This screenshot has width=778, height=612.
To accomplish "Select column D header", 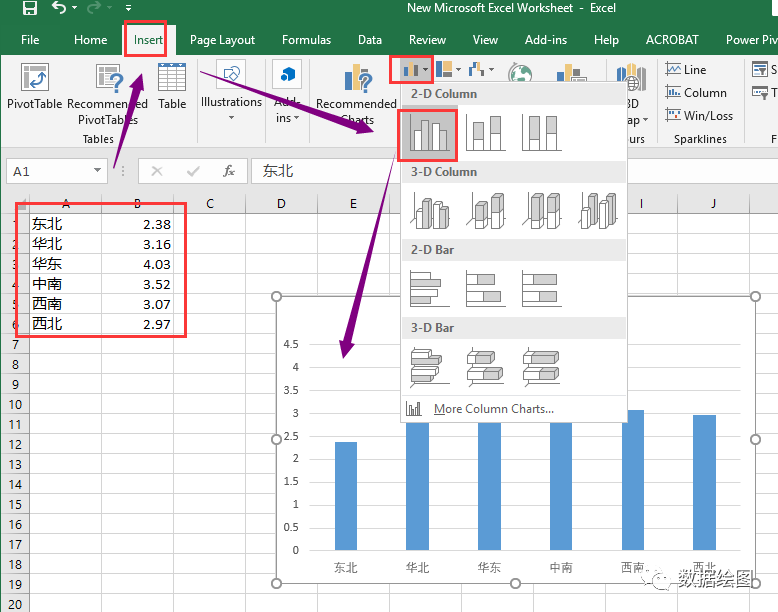I will pyautogui.click(x=281, y=204).
